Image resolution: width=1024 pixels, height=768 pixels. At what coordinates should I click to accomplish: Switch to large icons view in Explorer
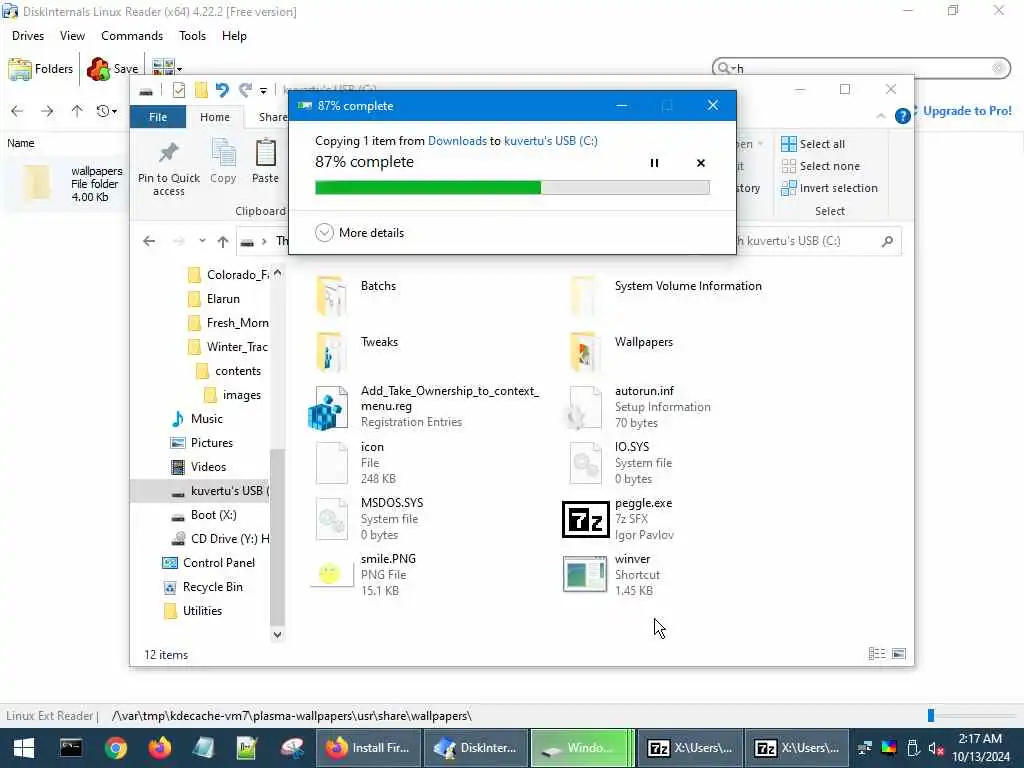899,654
